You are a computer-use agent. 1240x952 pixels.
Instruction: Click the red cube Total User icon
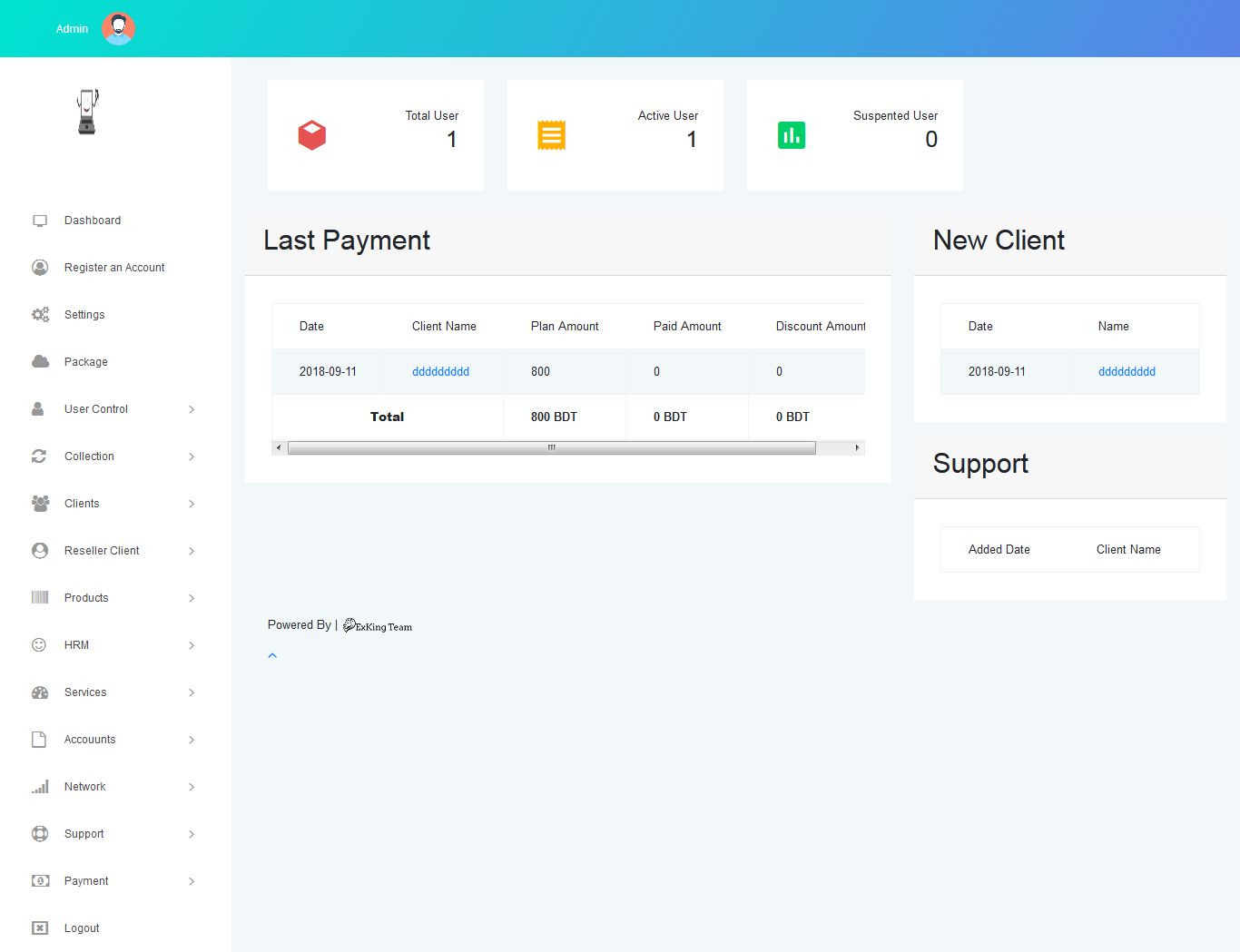pyautogui.click(x=312, y=135)
